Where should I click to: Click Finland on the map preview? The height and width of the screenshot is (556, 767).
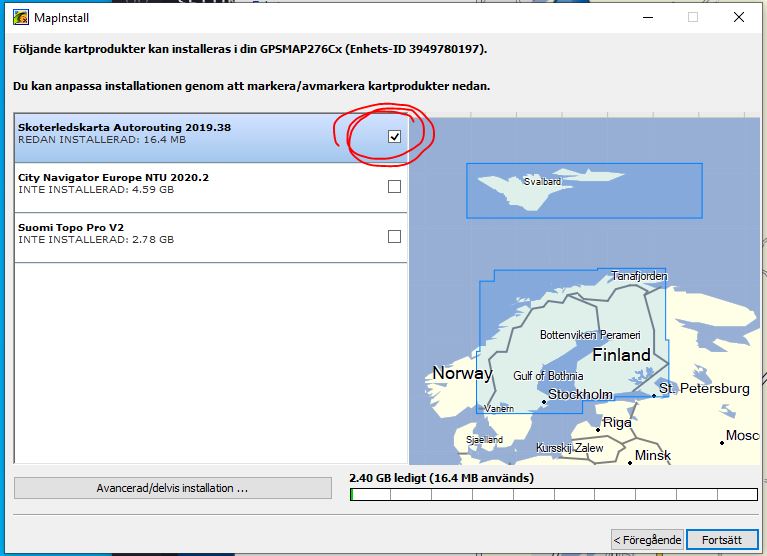pyautogui.click(x=621, y=355)
